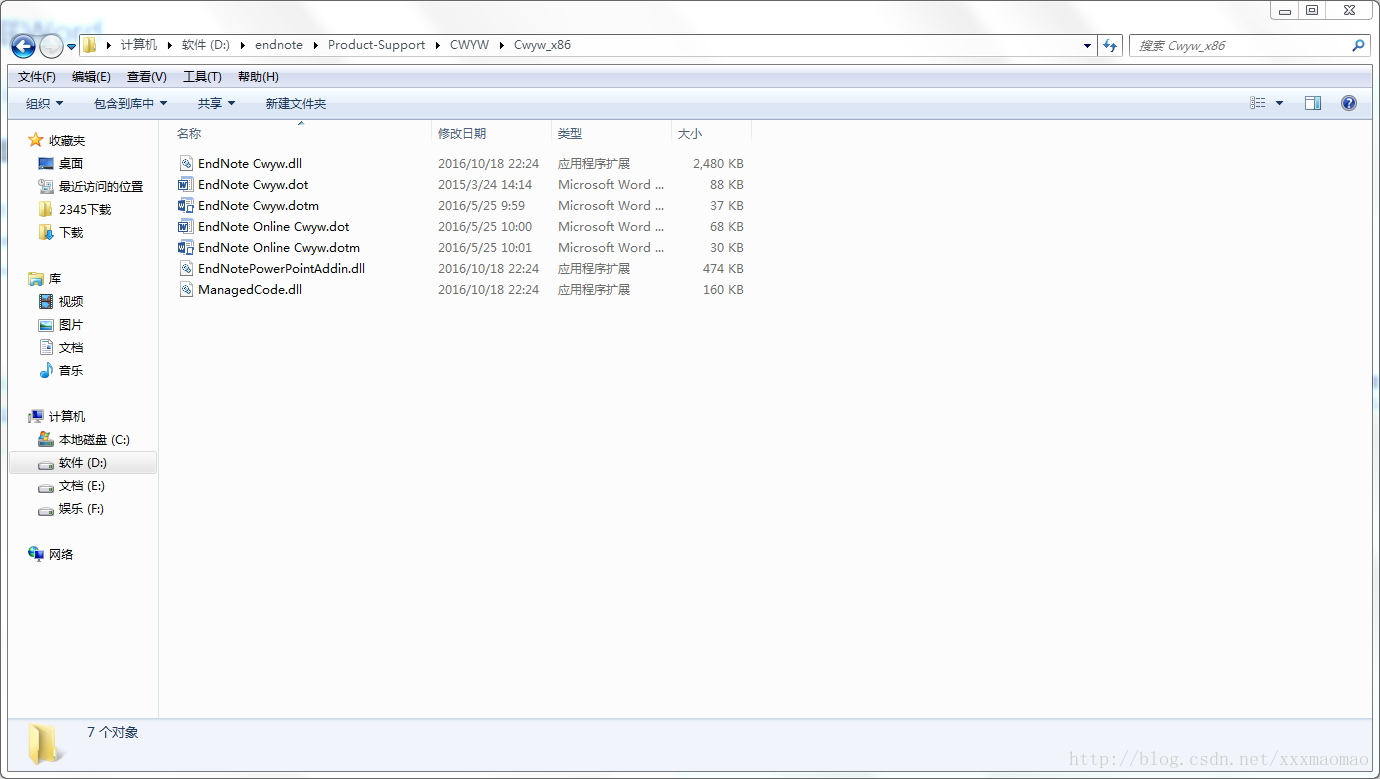Screen dimensions: 1380x779
Task: Select 本地磁盘 (C:) drive
Action: coord(93,439)
